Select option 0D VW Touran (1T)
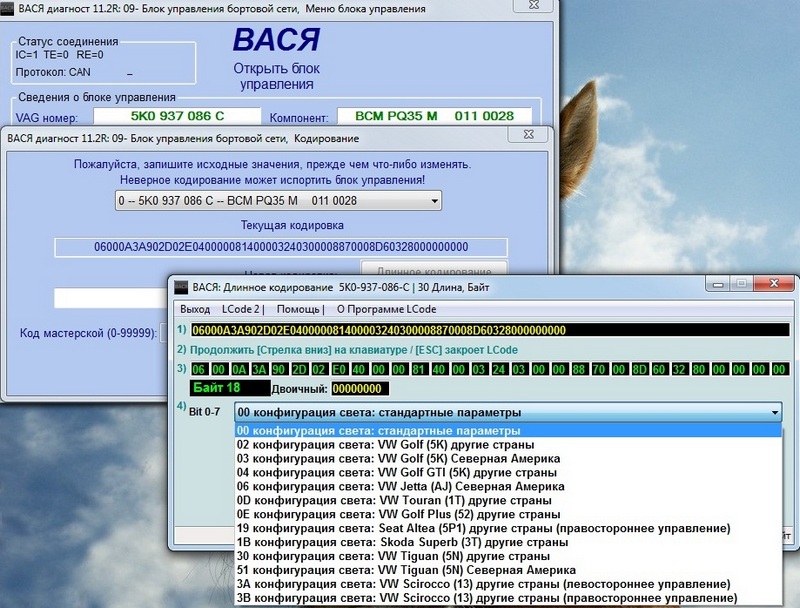The height and width of the screenshot is (608, 800). [508, 500]
